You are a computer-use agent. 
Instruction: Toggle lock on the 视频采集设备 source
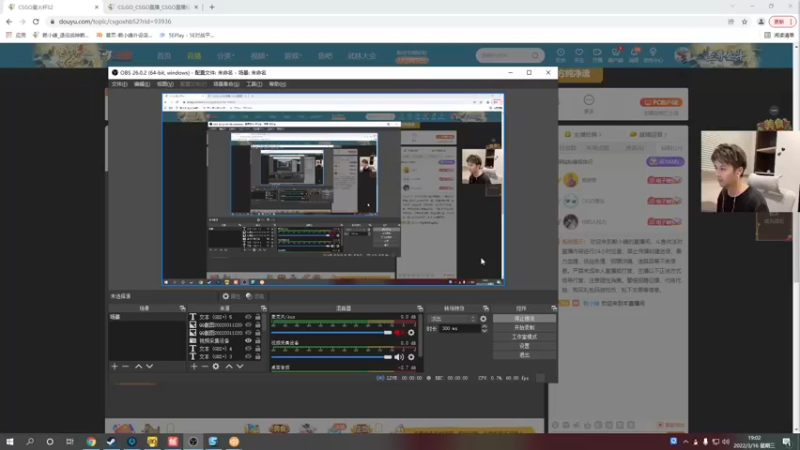click(258, 340)
